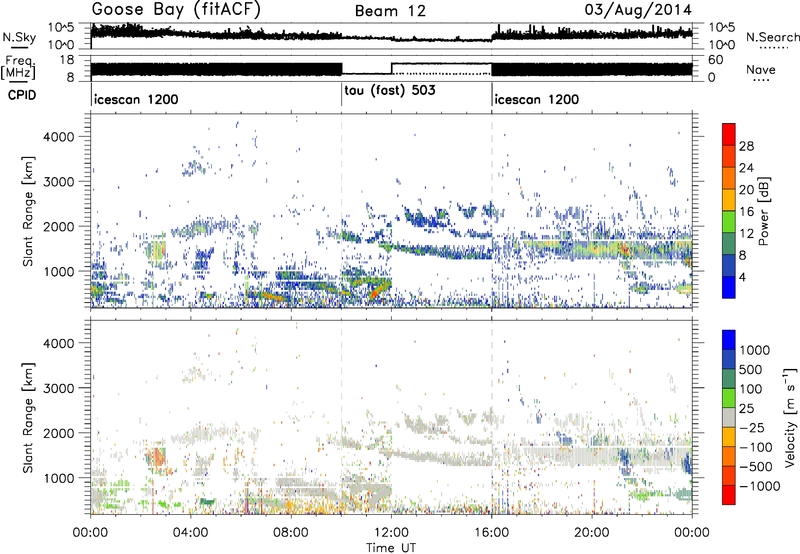The width and height of the screenshot is (800, 554).
Task: Click the 'Slant Range [km]' label of power panel
Action: tap(28, 211)
